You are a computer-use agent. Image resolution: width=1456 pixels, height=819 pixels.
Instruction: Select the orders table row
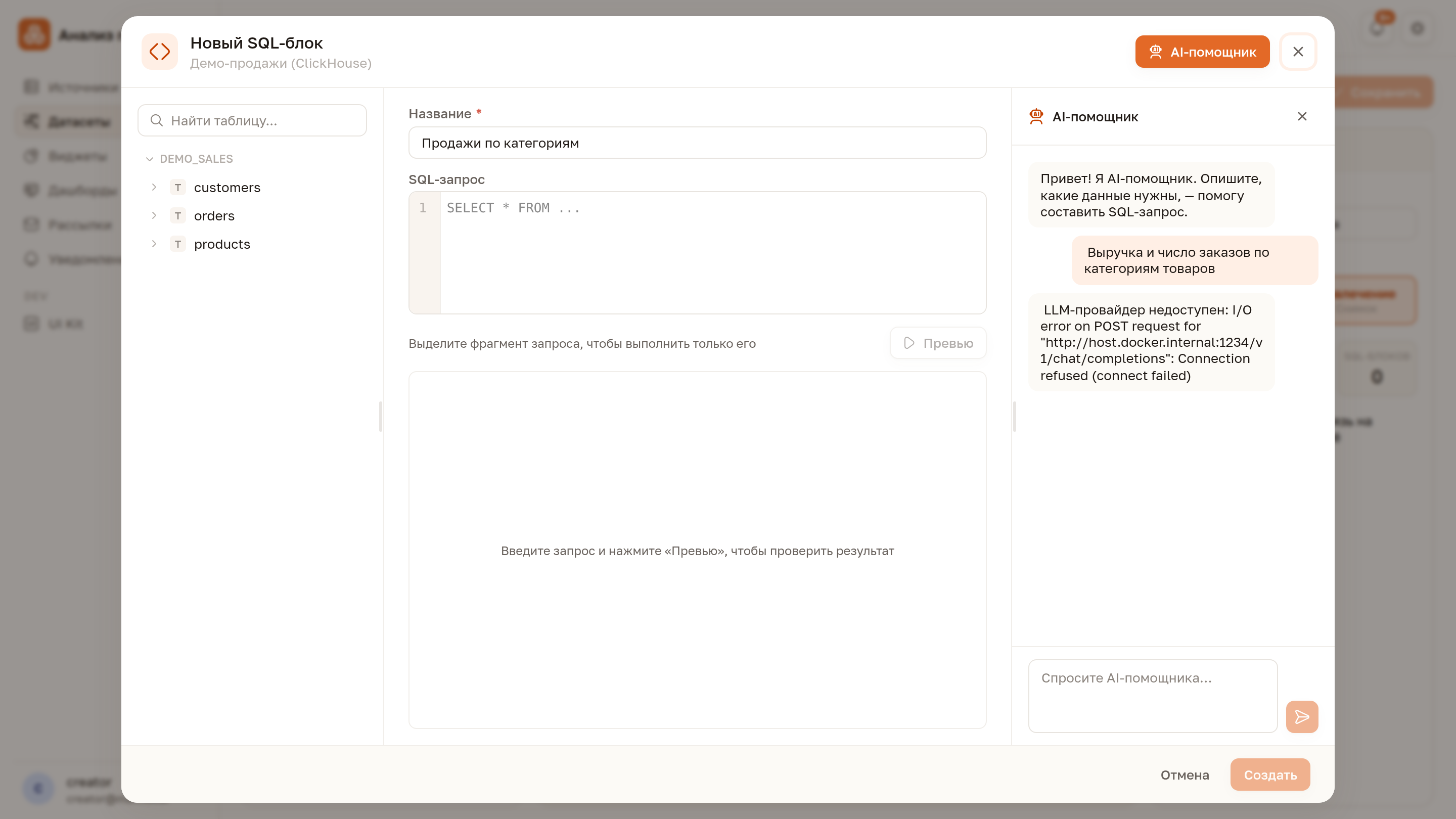[252, 215]
